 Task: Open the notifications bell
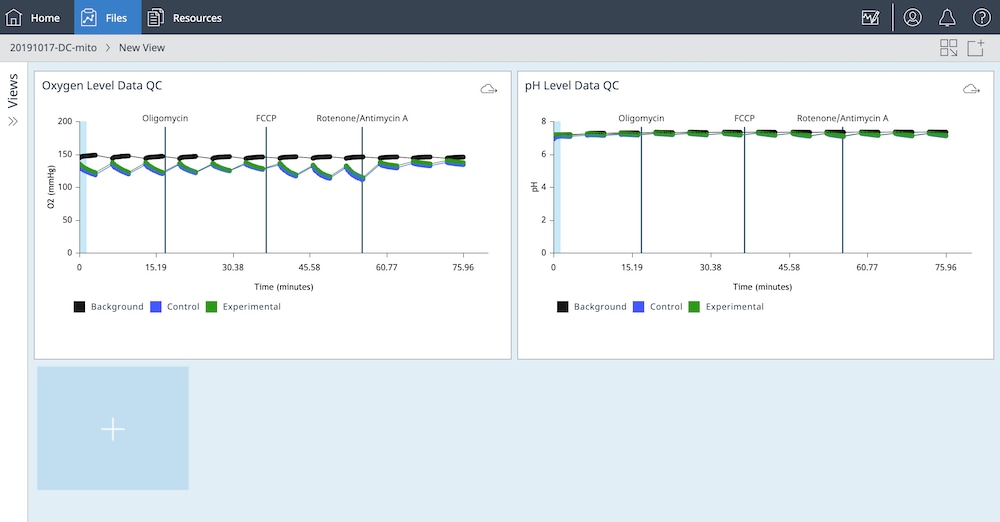point(947,17)
